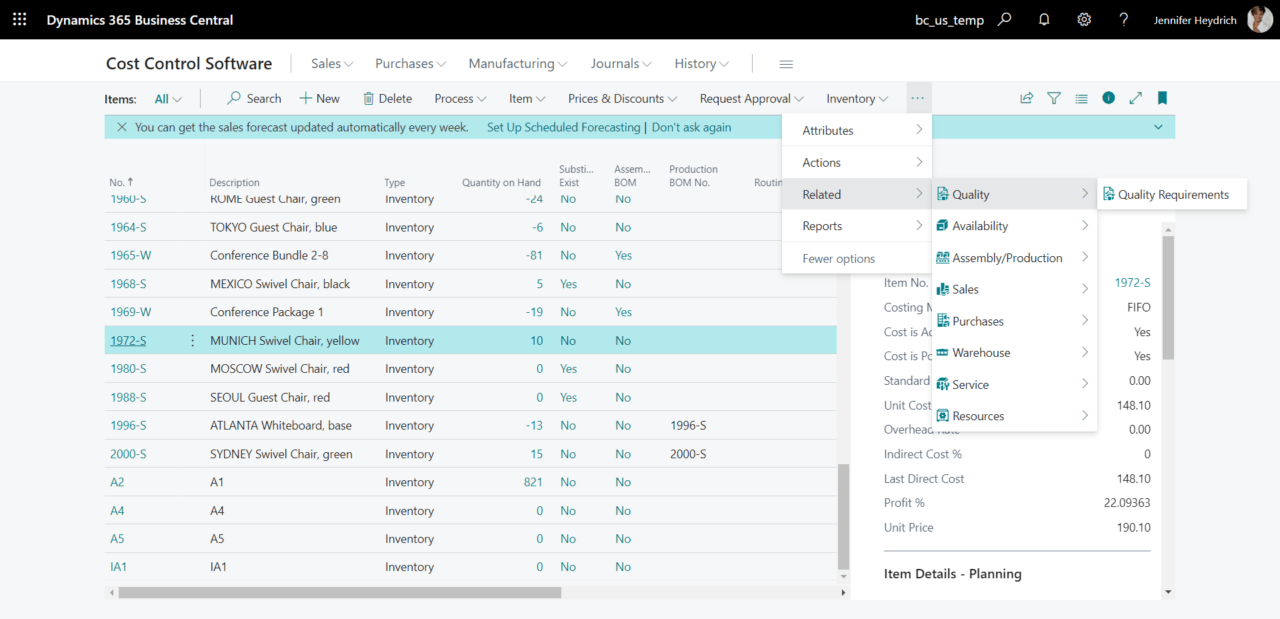
Task: Sort by the No. column header
Action: [121, 183]
